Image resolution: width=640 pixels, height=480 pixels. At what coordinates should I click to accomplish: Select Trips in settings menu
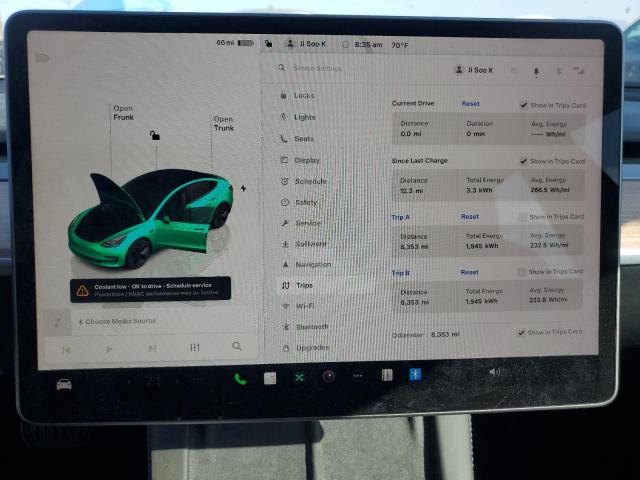click(x=303, y=285)
